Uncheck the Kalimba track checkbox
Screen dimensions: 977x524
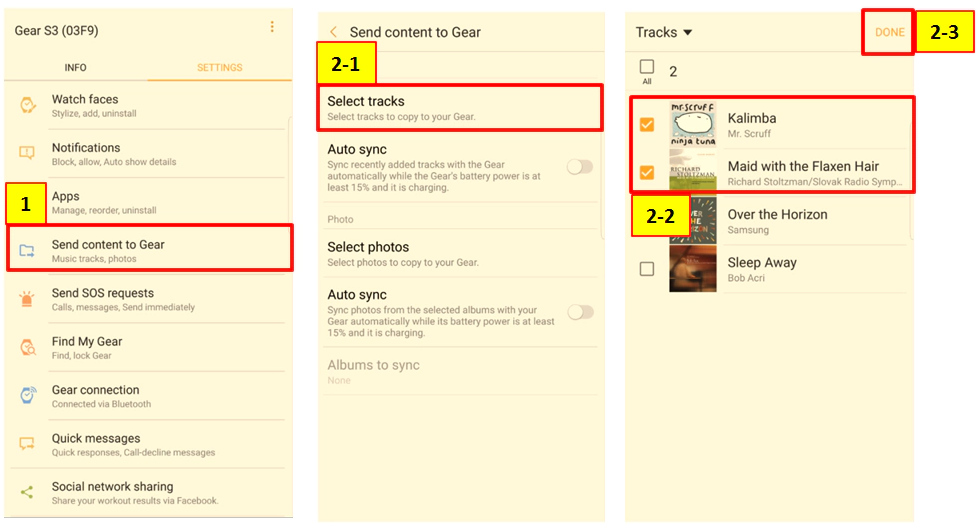pyautogui.click(x=647, y=125)
